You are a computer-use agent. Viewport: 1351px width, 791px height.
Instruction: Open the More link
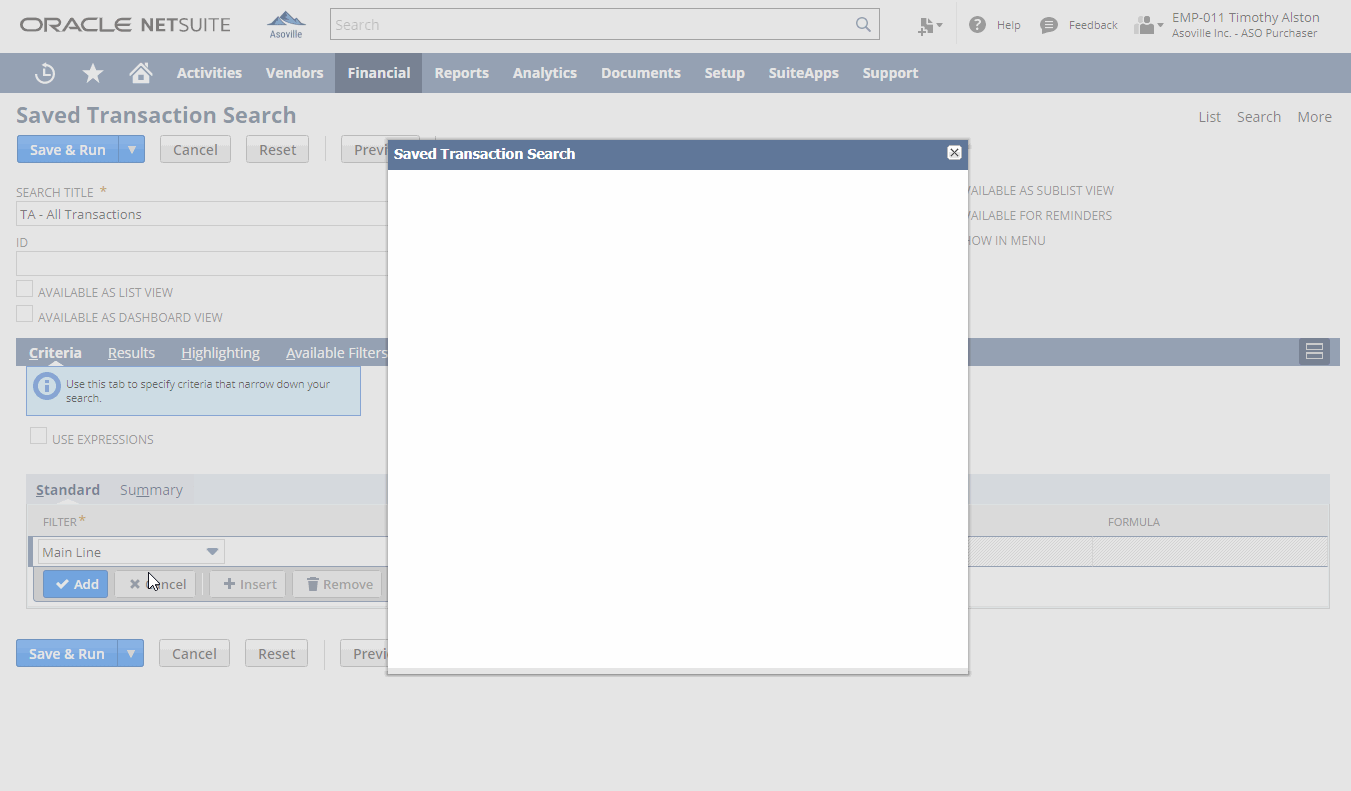point(1314,117)
